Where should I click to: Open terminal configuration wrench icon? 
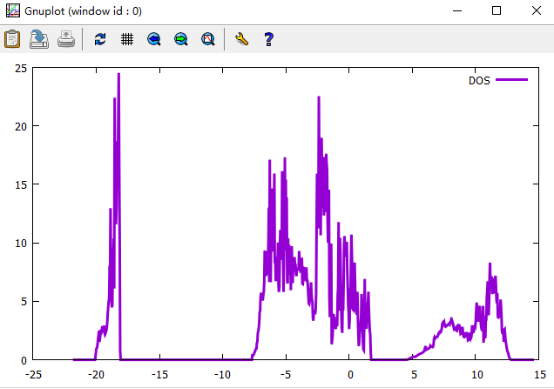coord(242,39)
